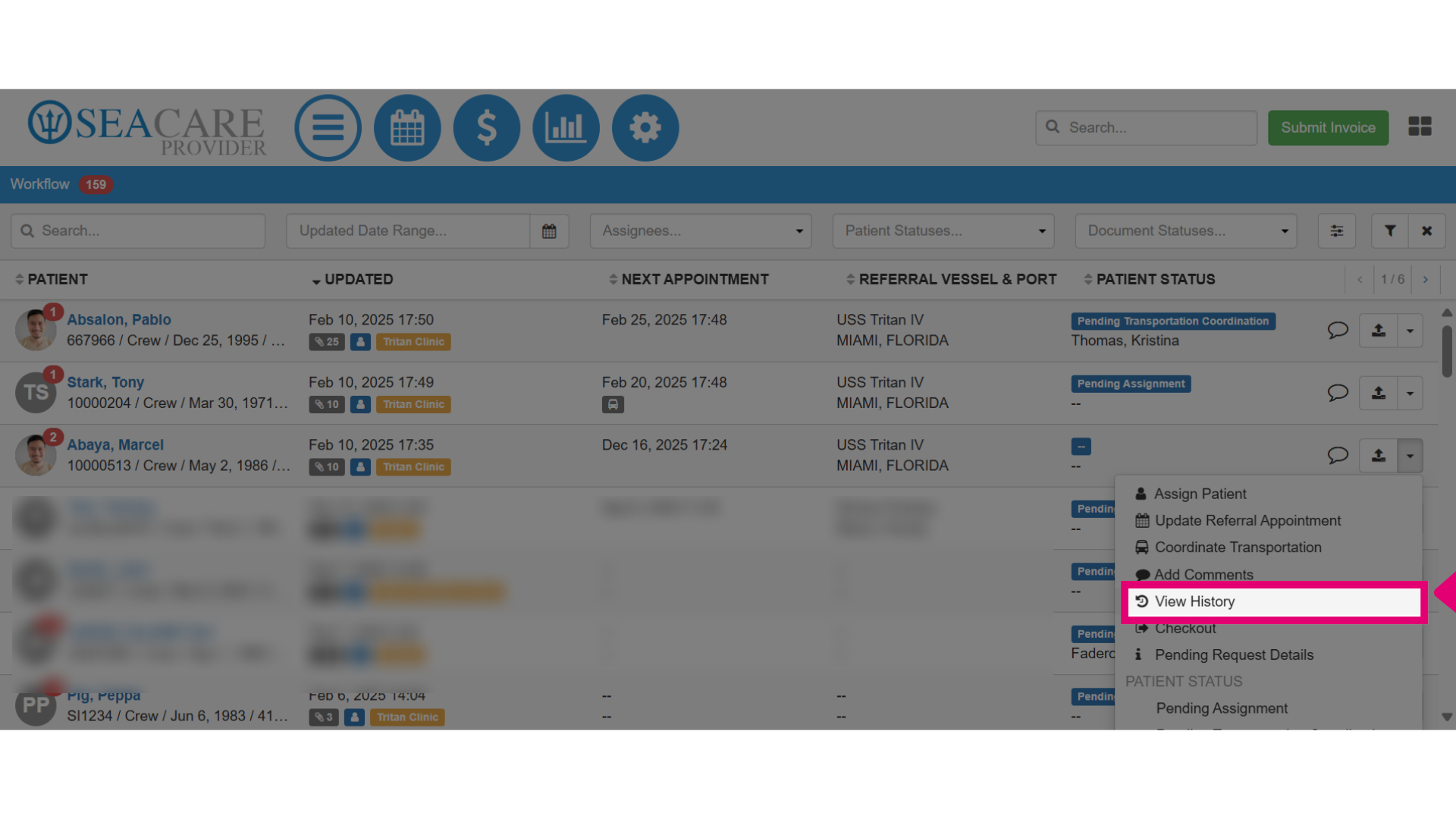Open Abaya, Marcel patient link
Viewport: 1456px width, 819px height.
point(115,445)
